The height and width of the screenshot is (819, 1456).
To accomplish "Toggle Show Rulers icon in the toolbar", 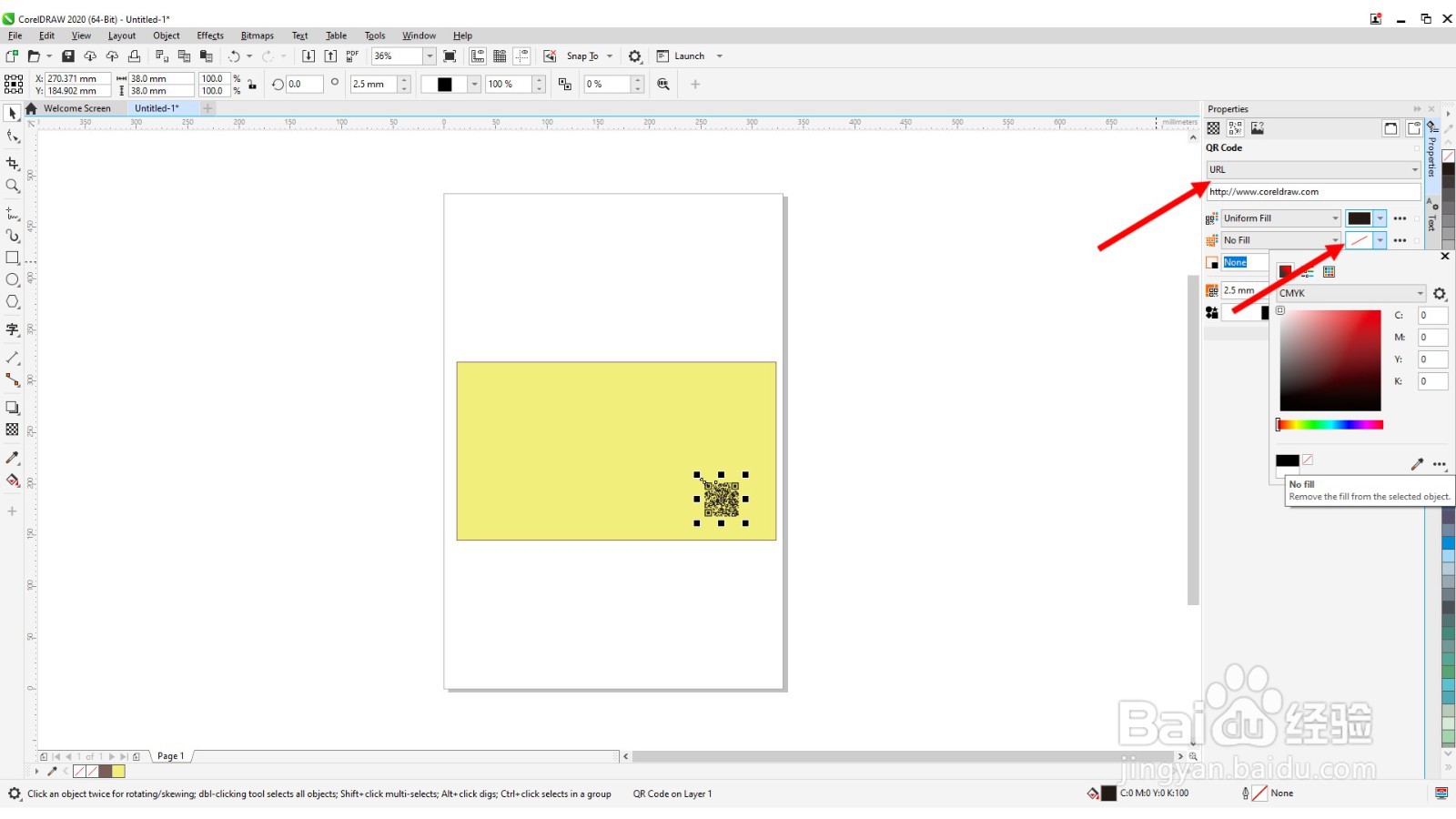I will (x=478, y=56).
